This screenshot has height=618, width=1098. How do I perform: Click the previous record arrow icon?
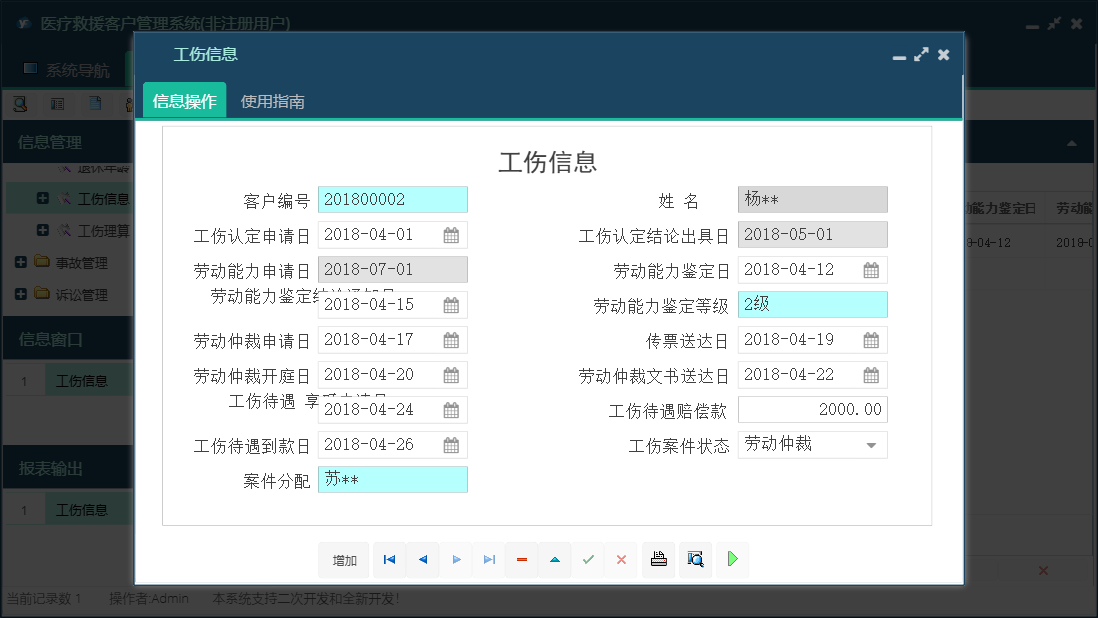(x=422, y=560)
